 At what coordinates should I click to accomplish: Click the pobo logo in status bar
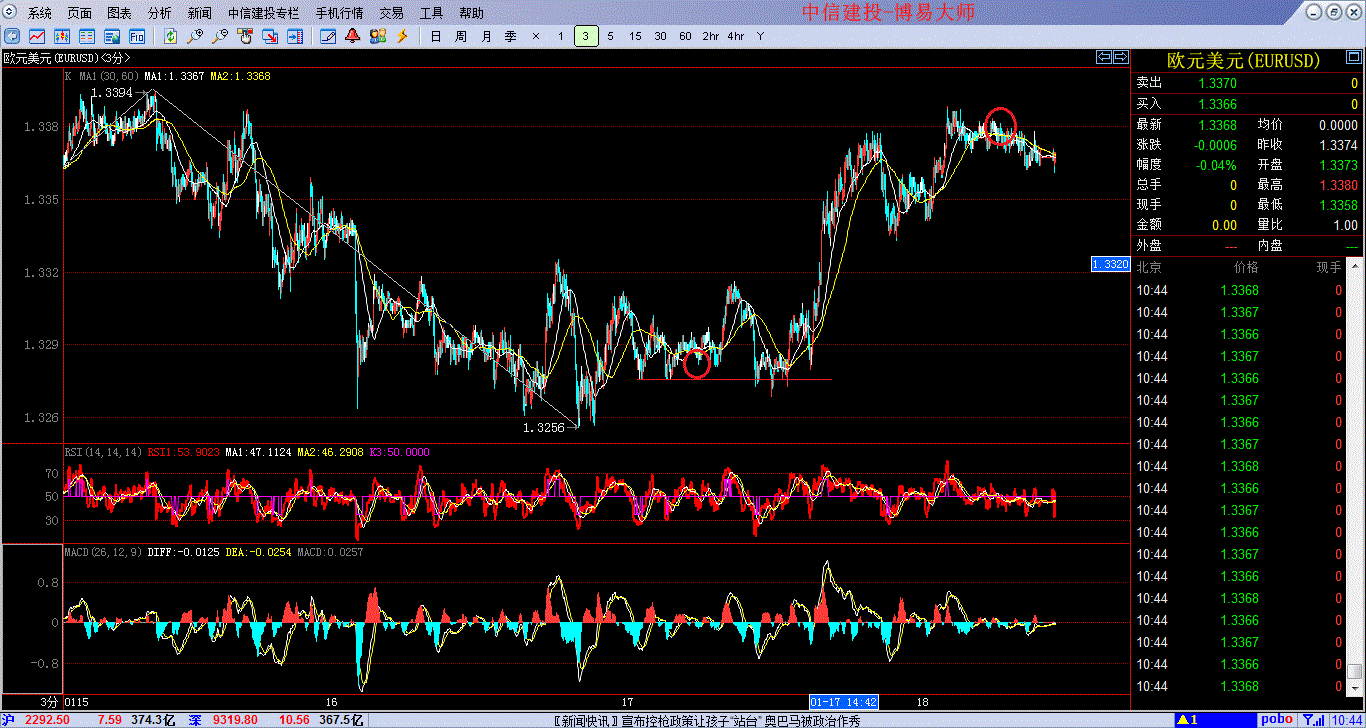[1276, 719]
